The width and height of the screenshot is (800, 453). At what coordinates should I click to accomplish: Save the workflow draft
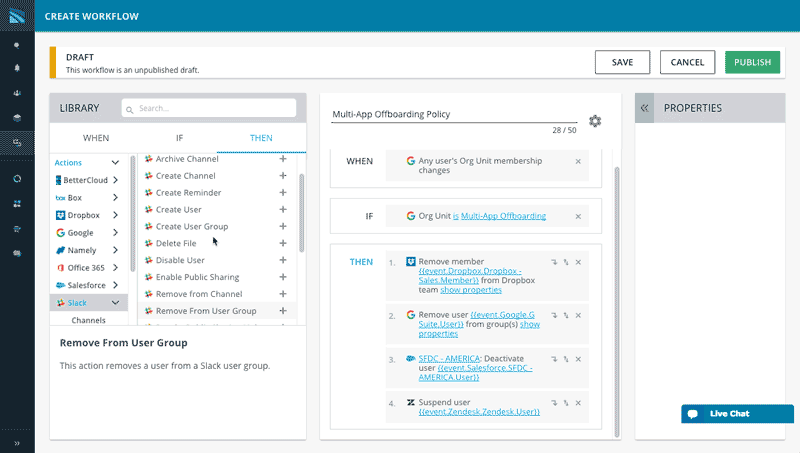622,62
